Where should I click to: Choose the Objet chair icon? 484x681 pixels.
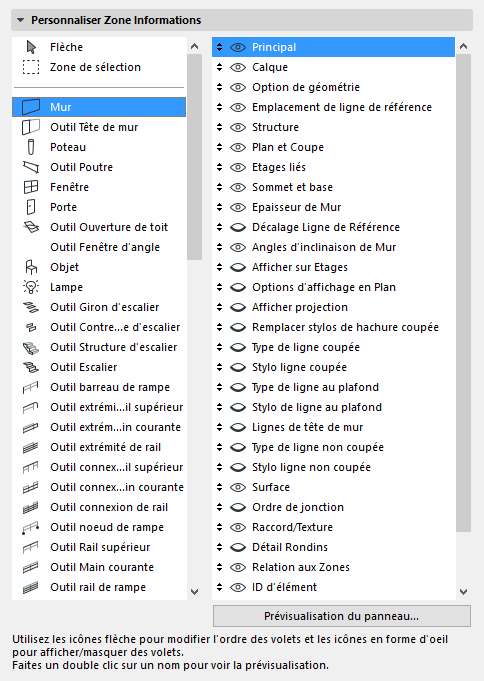tap(31, 267)
